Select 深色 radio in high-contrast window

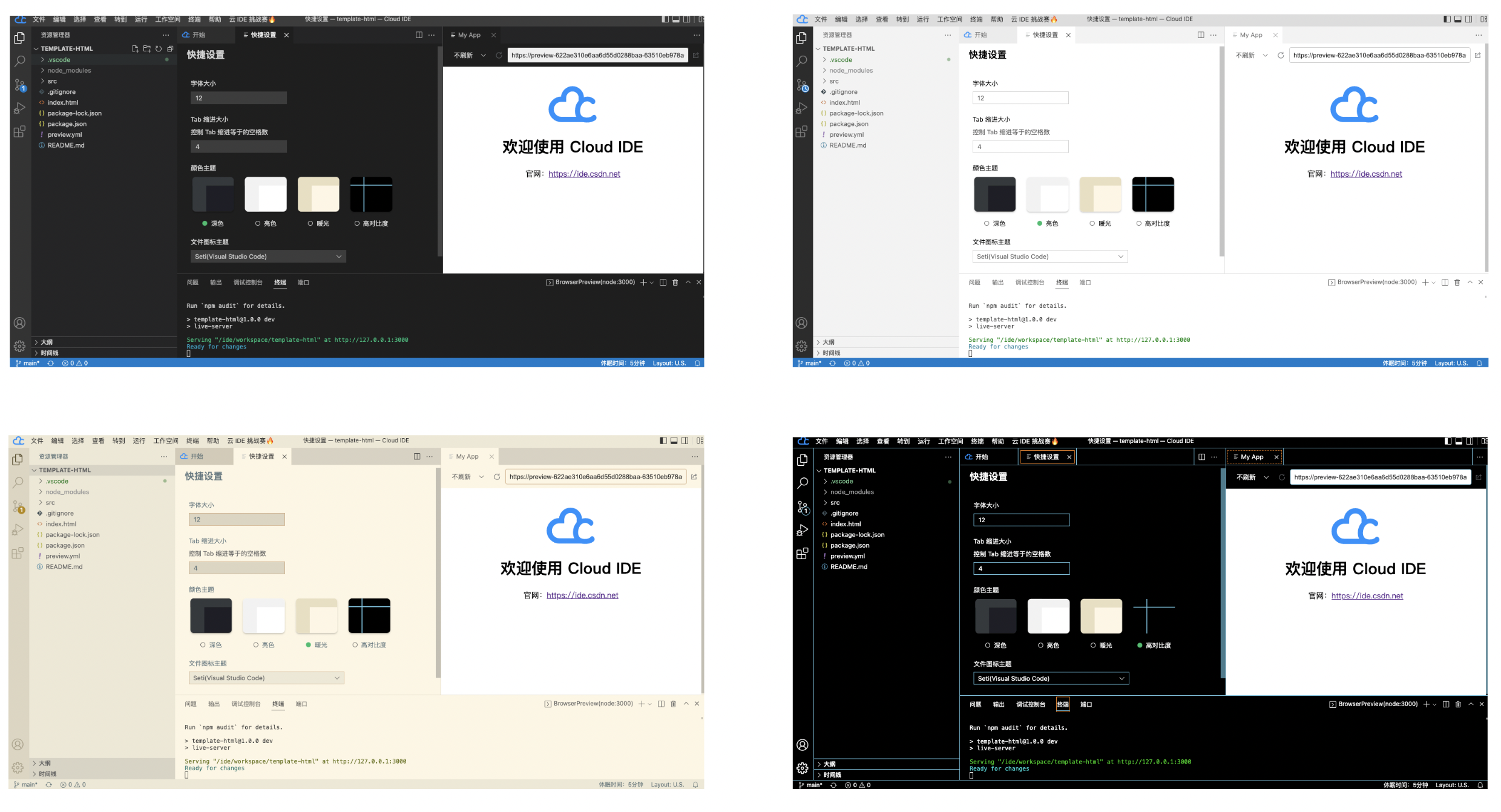click(988, 646)
